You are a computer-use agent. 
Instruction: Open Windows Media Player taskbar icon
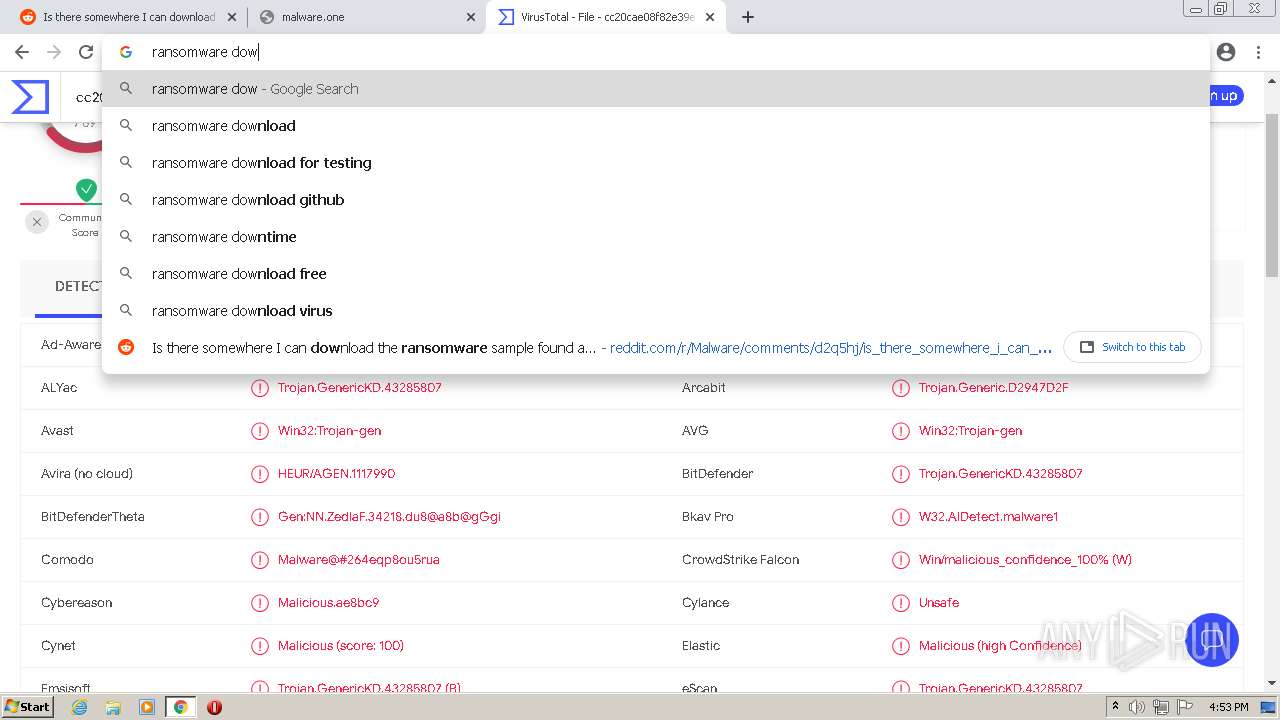[x=147, y=707]
